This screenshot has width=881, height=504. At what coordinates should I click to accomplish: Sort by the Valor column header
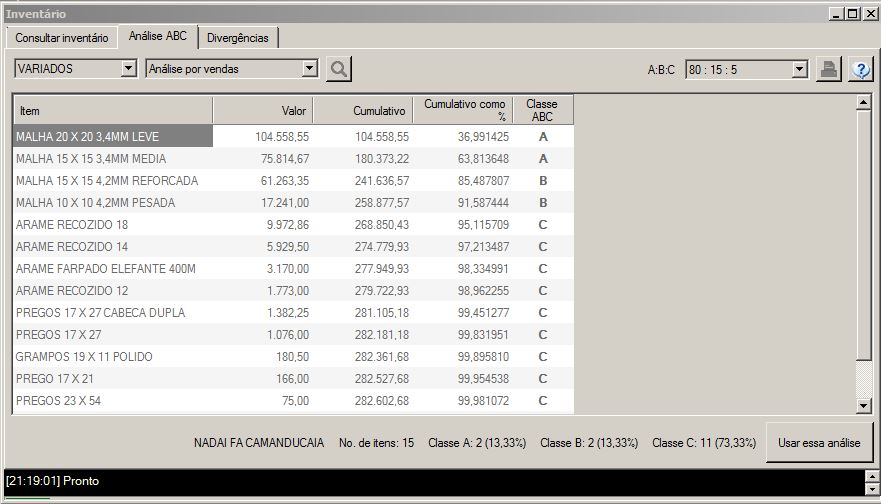[x=263, y=110]
